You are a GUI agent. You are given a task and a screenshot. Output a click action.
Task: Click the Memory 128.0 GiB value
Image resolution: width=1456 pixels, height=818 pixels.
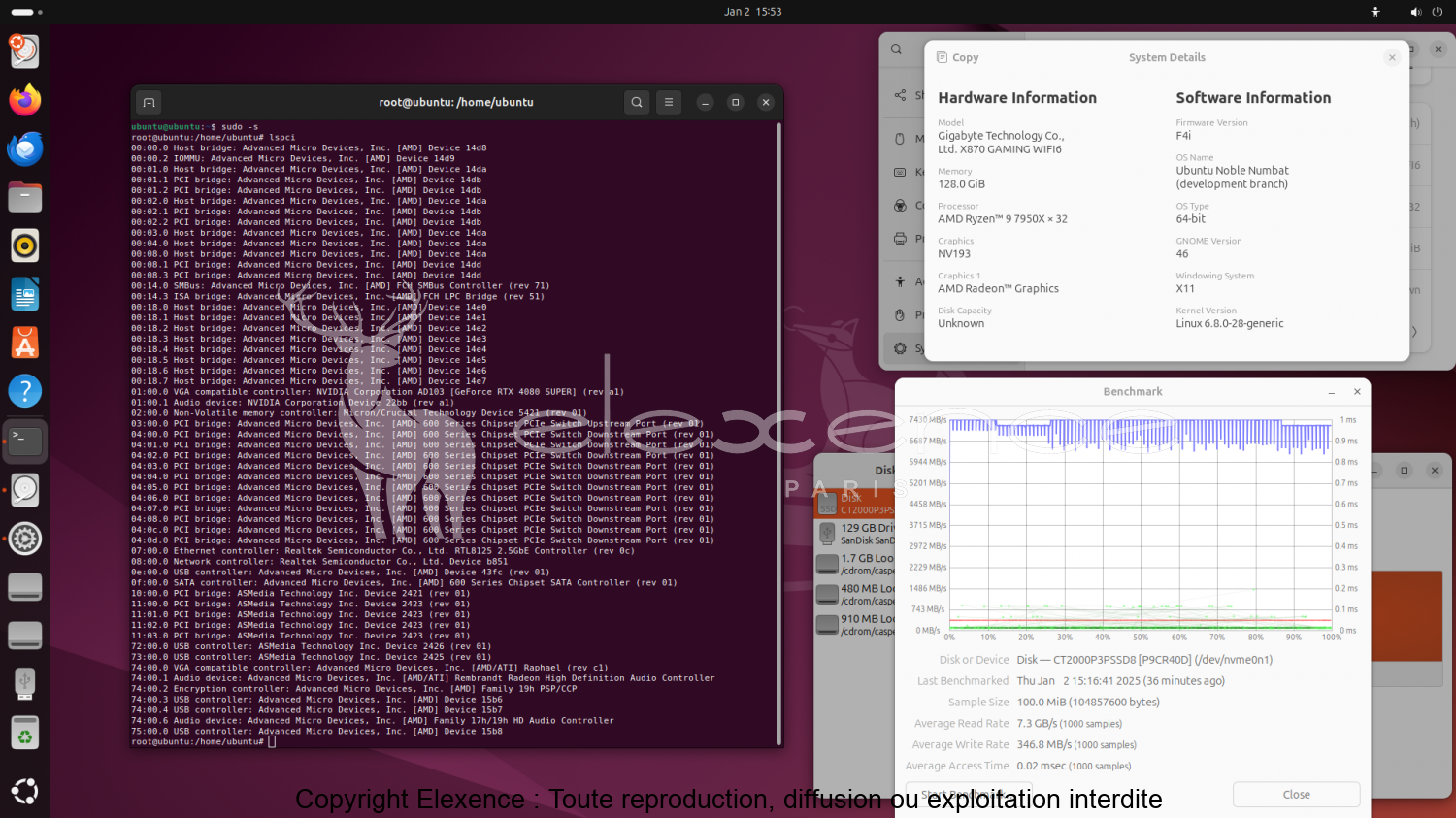[x=961, y=183]
